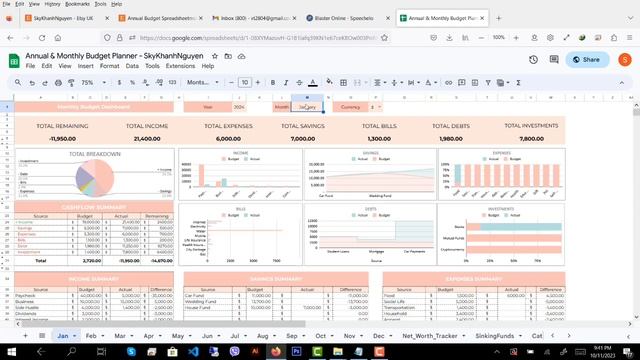The height and width of the screenshot is (360, 640).
Task: Open the Borders tool
Action: click(x=343, y=82)
